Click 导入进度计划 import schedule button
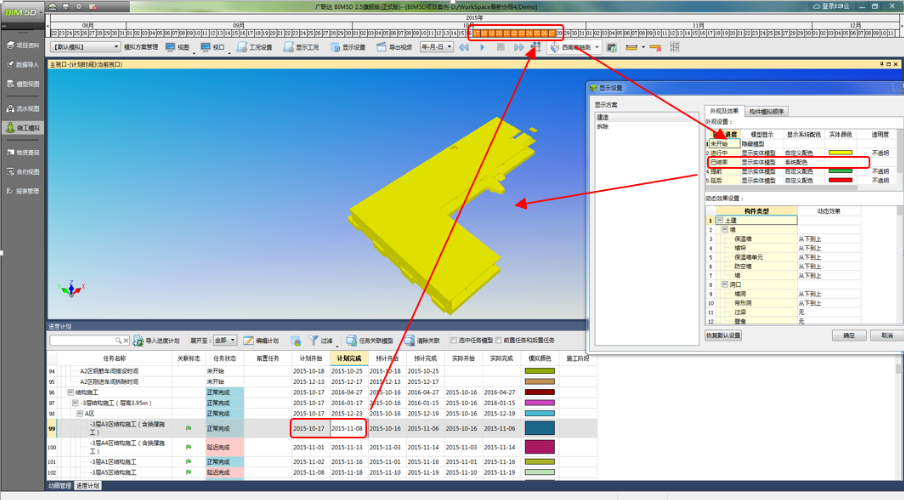 click(156, 341)
